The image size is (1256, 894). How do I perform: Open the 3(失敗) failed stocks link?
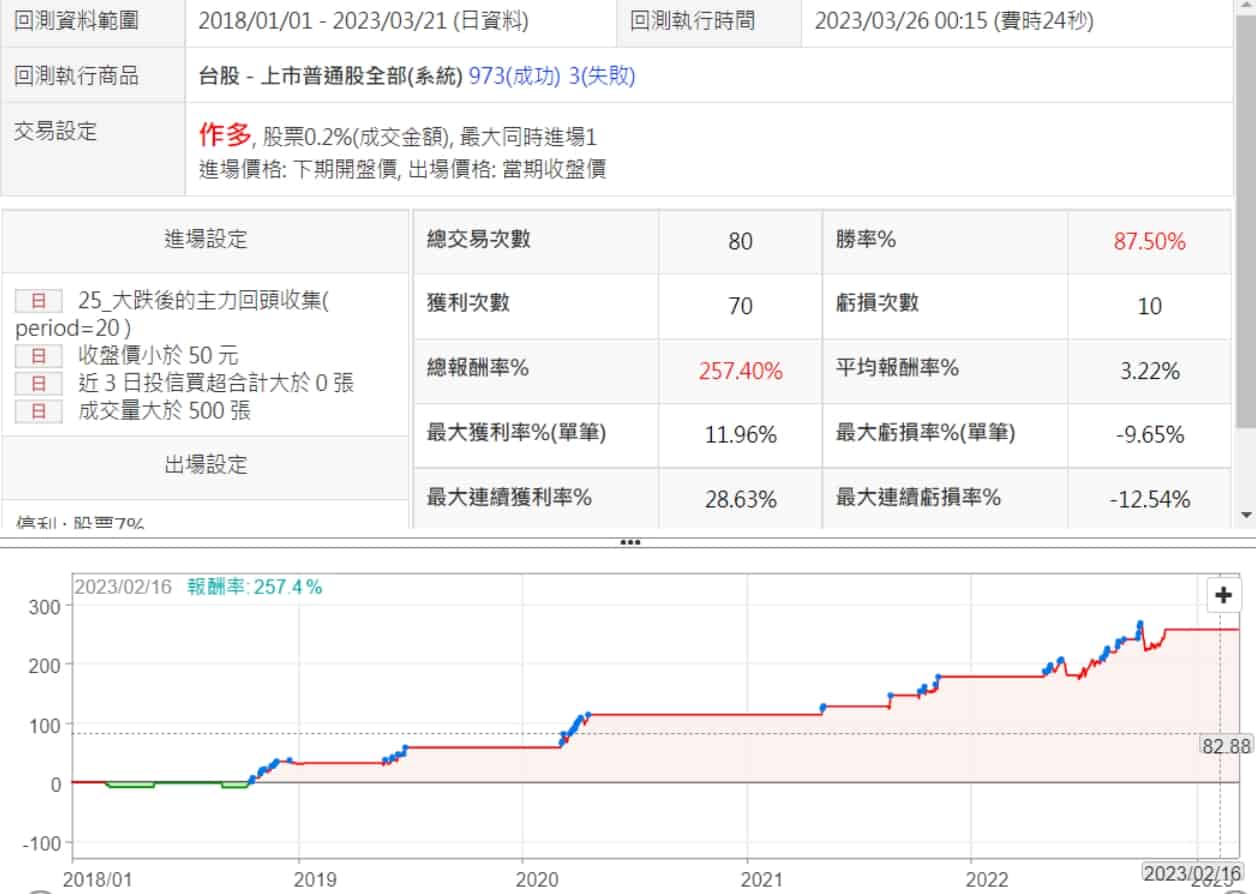tap(602, 76)
